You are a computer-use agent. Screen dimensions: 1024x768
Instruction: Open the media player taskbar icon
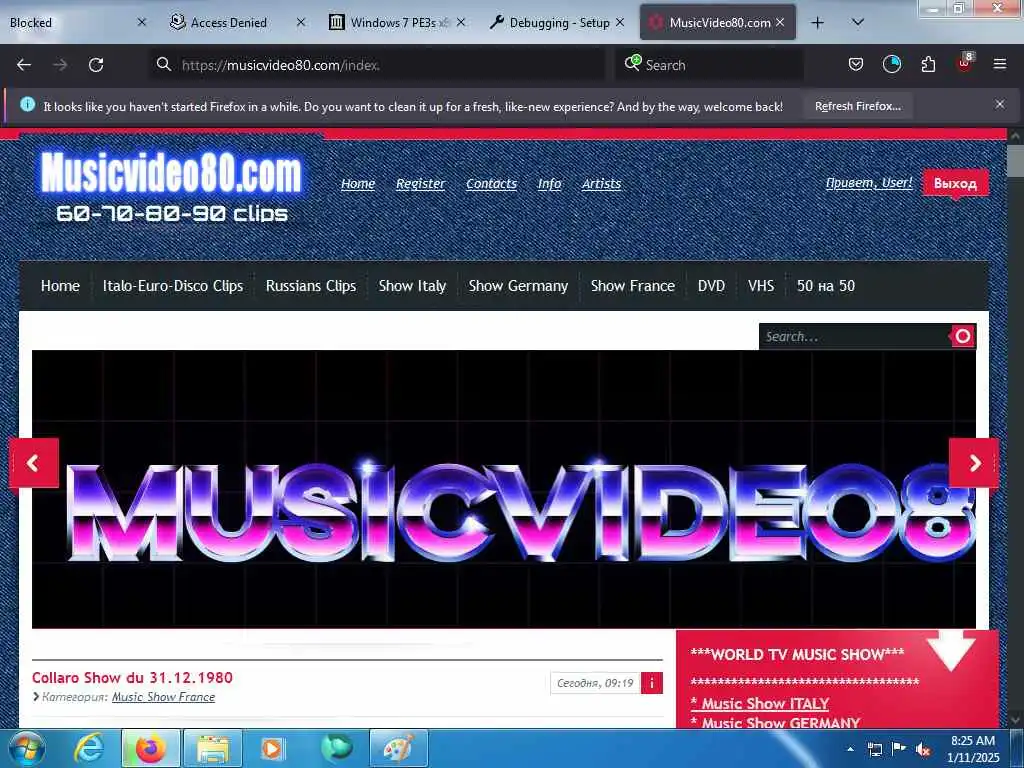point(272,748)
